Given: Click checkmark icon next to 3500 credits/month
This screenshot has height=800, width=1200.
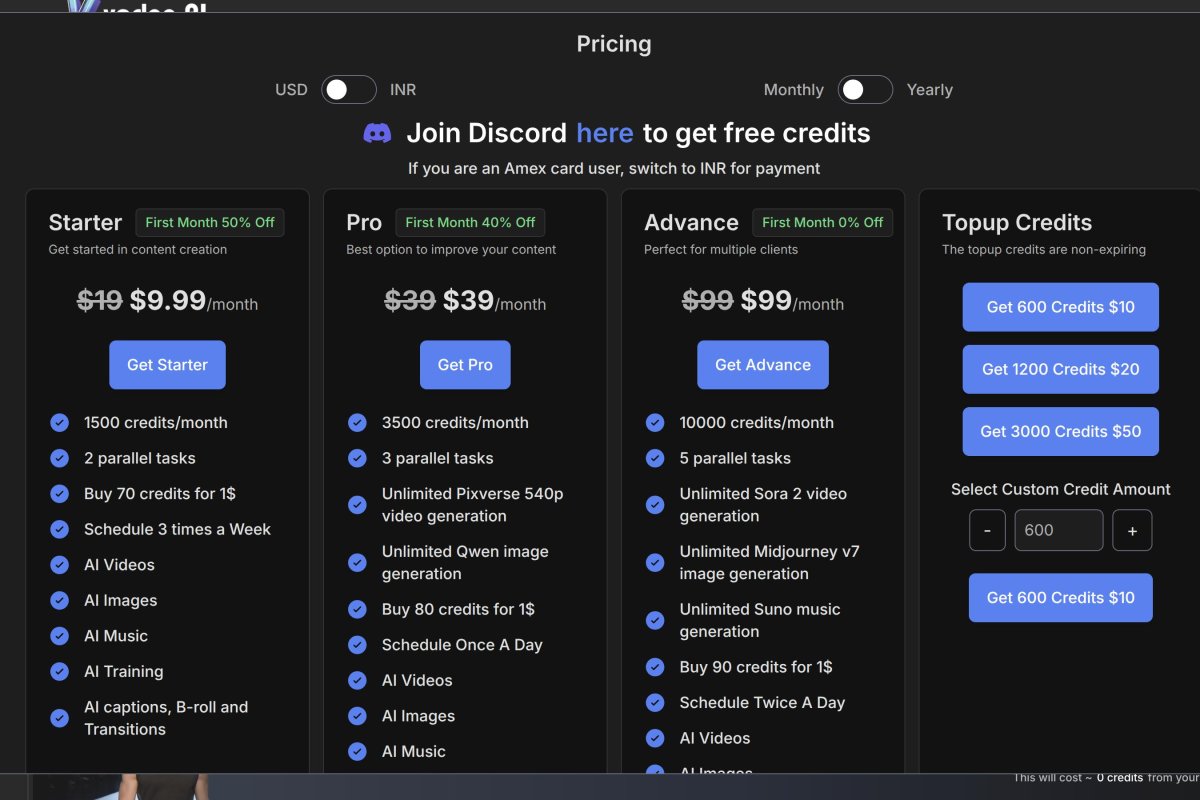Looking at the screenshot, I should pyautogui.click(x=357, y=422).
